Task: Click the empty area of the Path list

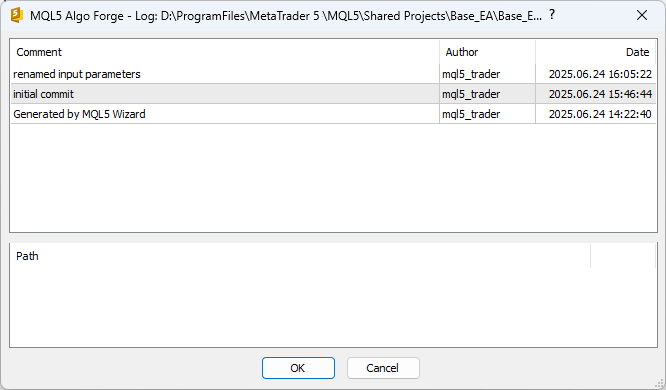Action: coord(333,307)
